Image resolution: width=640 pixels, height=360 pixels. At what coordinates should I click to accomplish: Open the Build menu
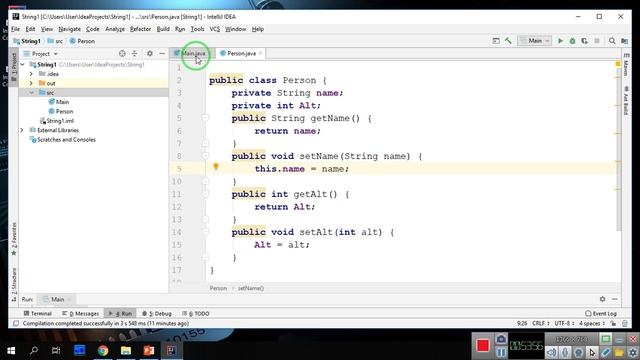click(163, 29)
